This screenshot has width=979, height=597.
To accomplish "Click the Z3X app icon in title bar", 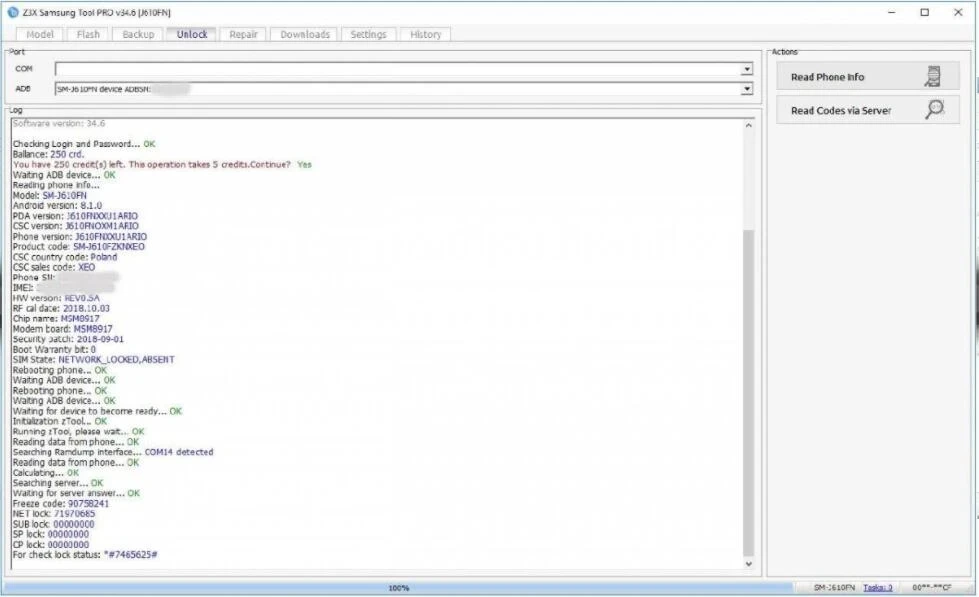I will pos(12,12).
